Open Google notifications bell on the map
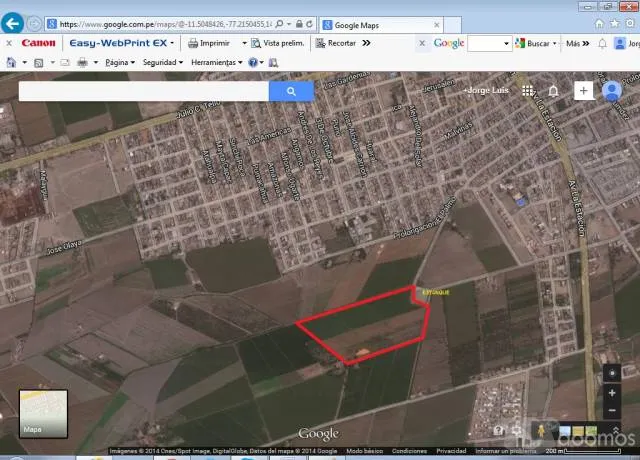640x460 pixels. tap(553, 91)
